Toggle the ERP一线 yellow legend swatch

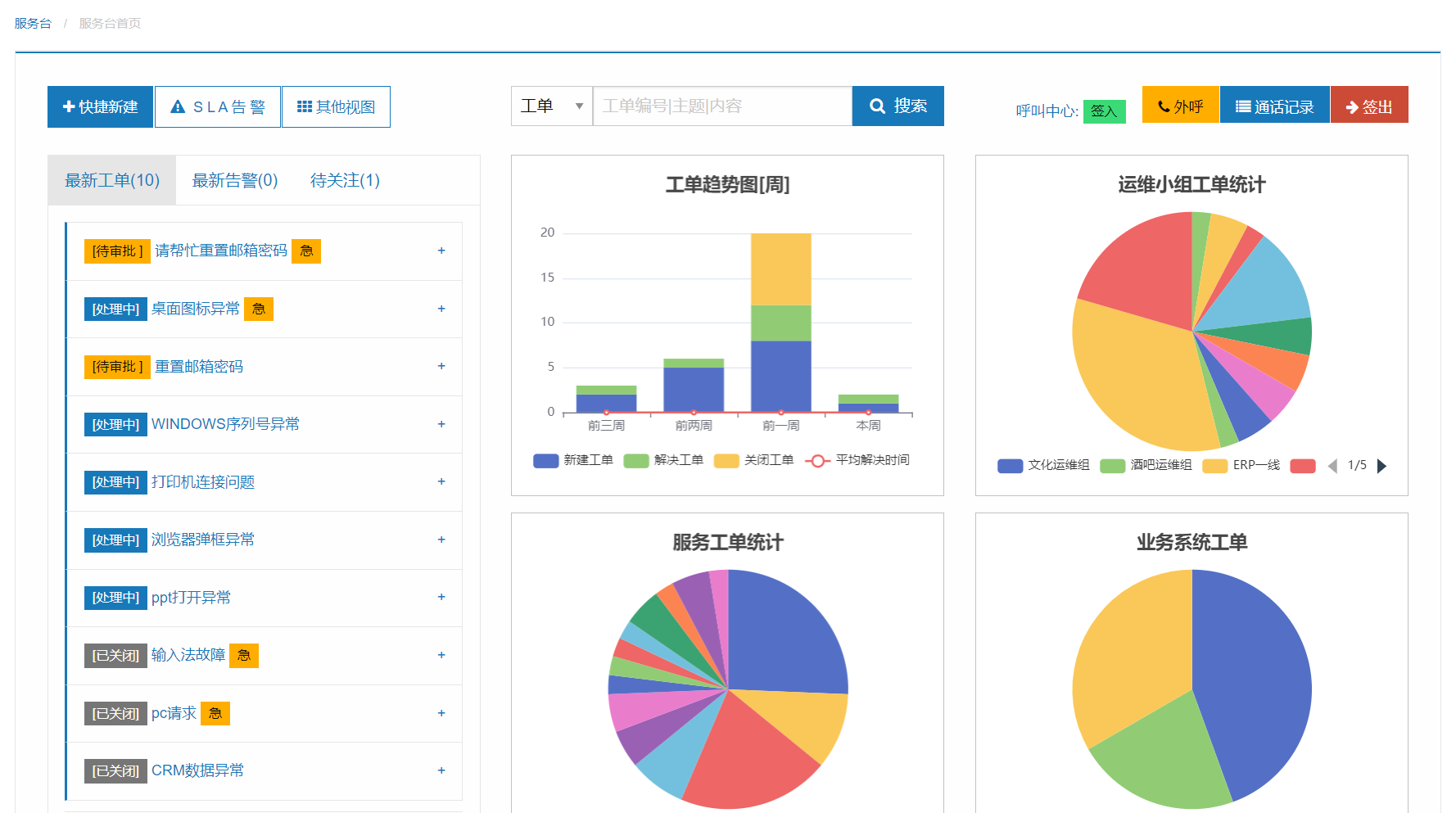[x=1214, y=466]
